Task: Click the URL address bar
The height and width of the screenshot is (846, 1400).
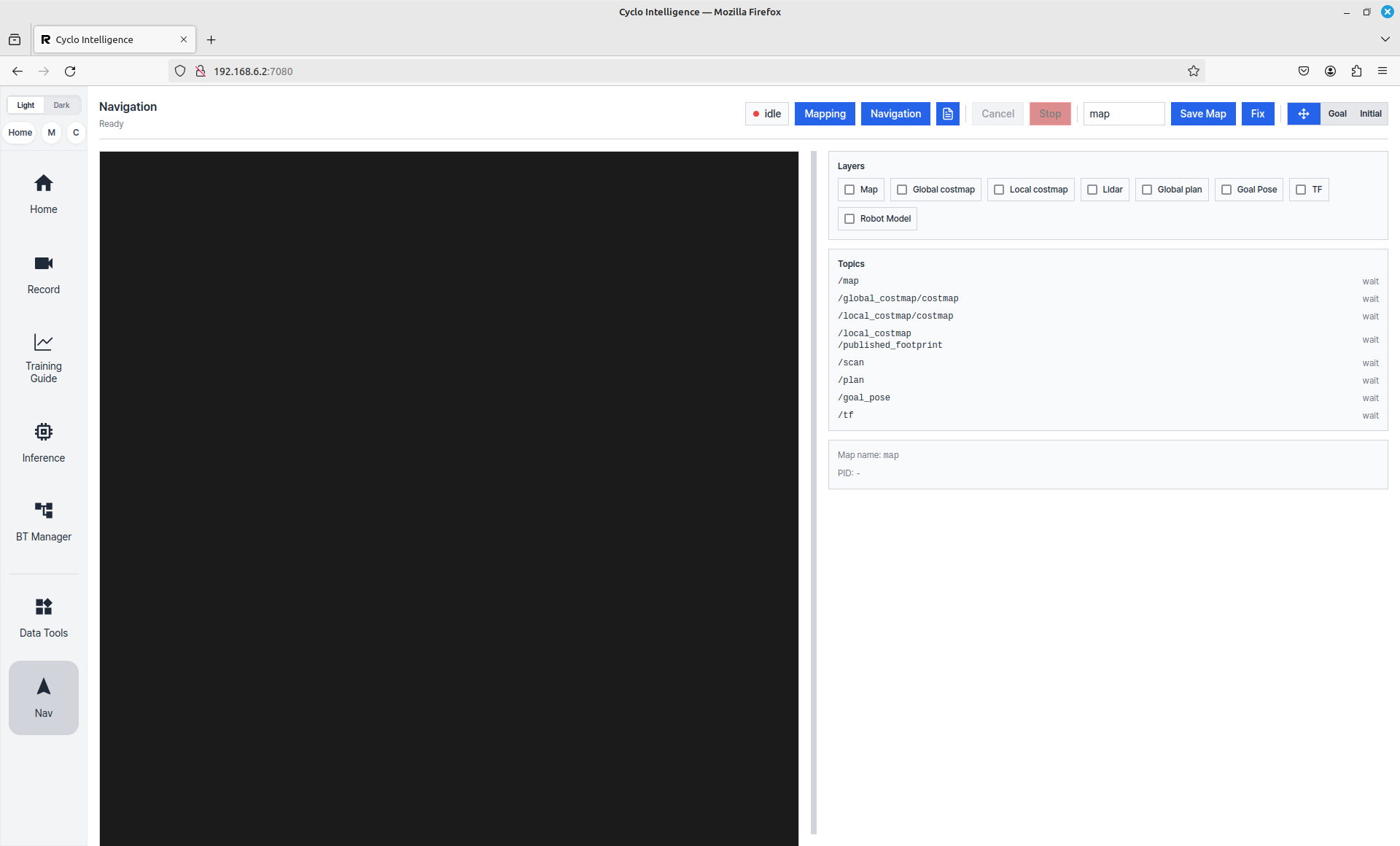Action: coord(685,71)
